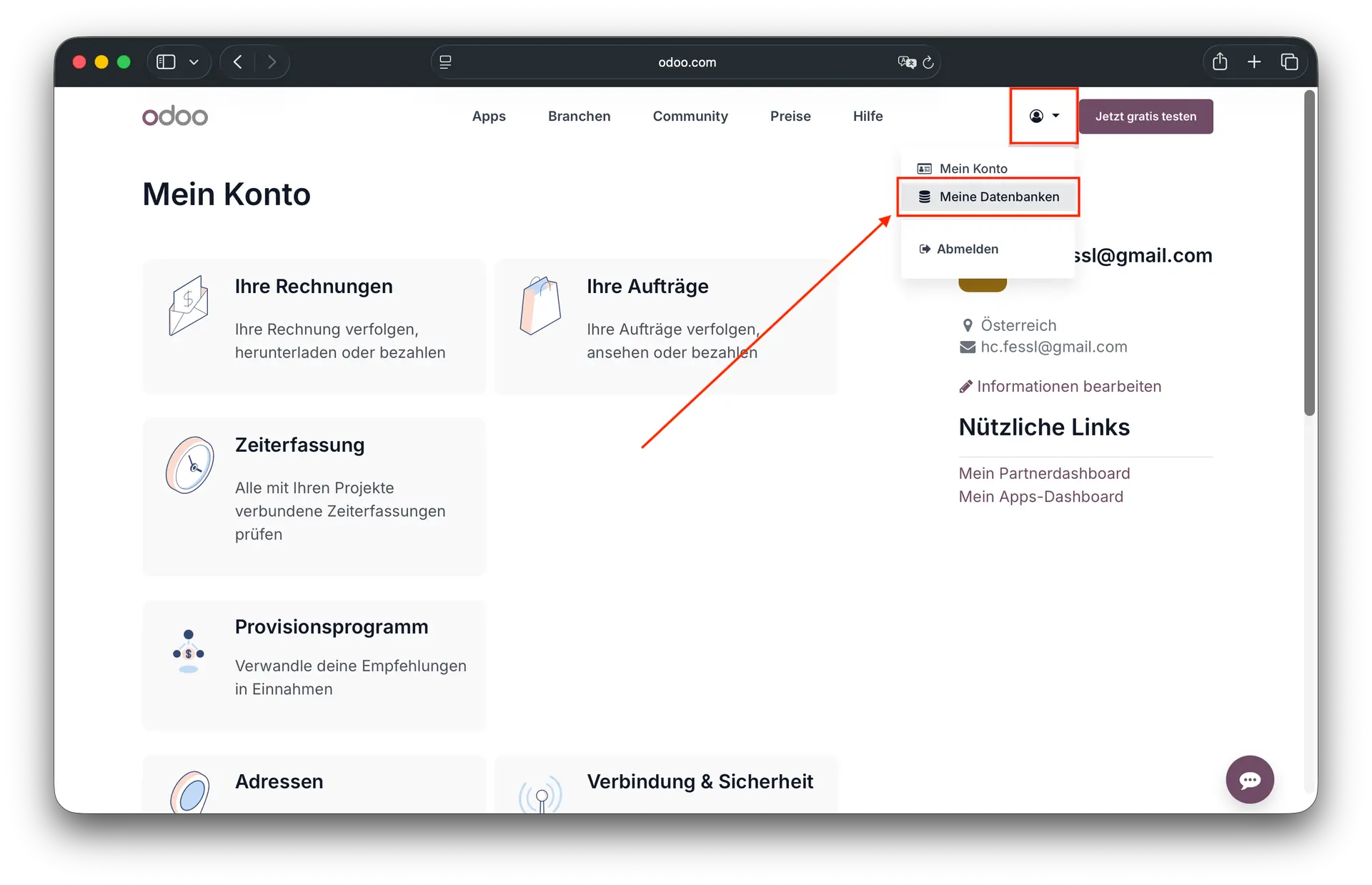Click the Ihre Aufträge shopping bag icon
Viewport: 1372px width, 885px height.
[540, 305]
